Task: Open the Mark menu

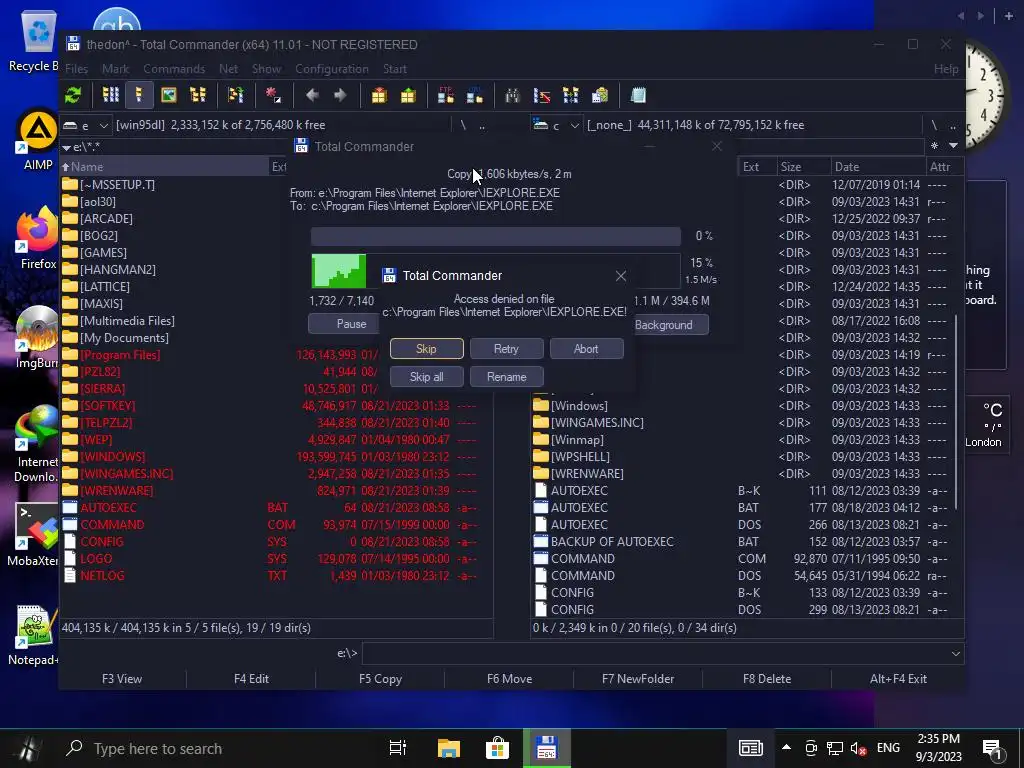Action: tap(115, 69)
